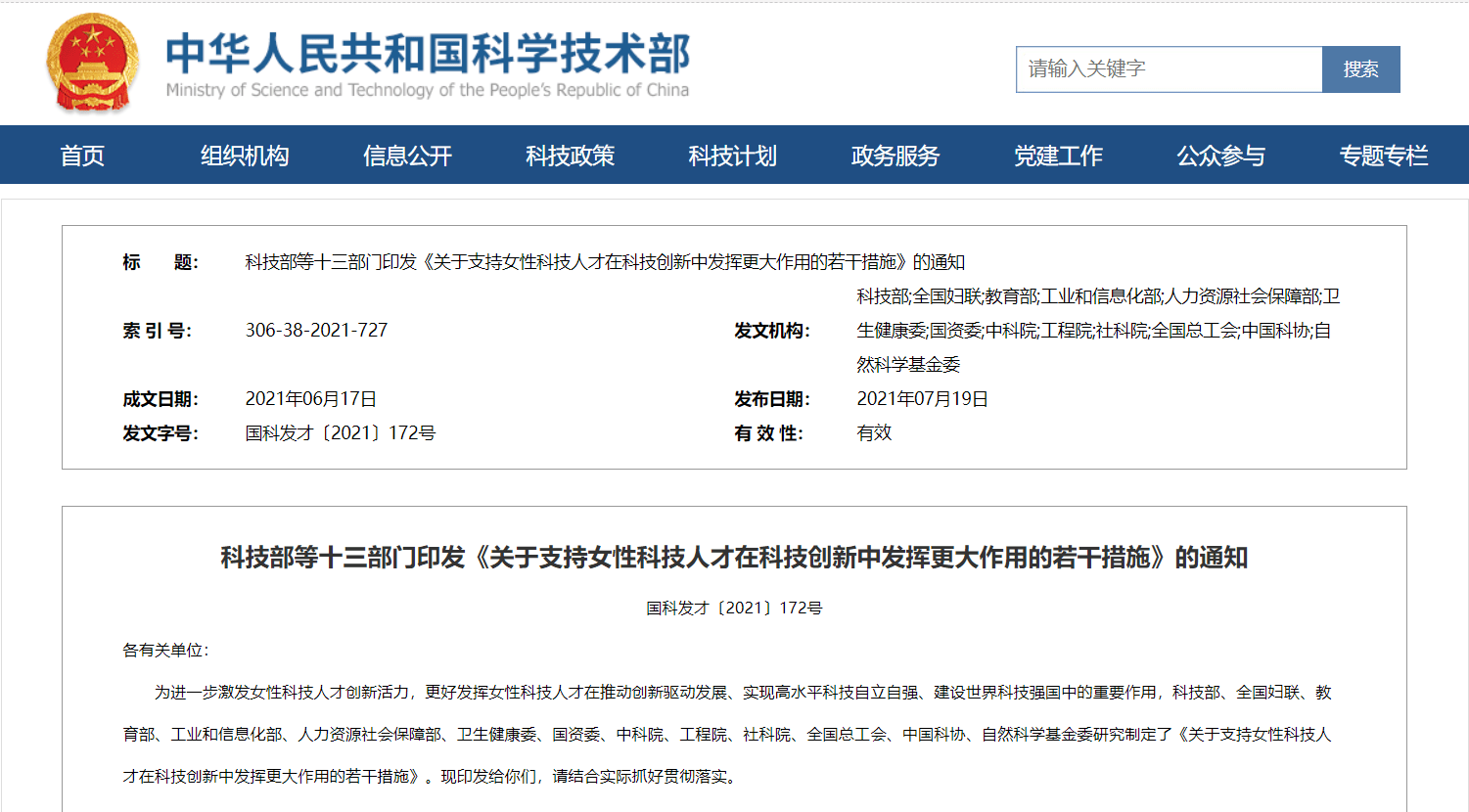Go to 首页 in navigation bar
Image resolution: width=1469 pixels, height=812 pixels.
click(82, 156)
